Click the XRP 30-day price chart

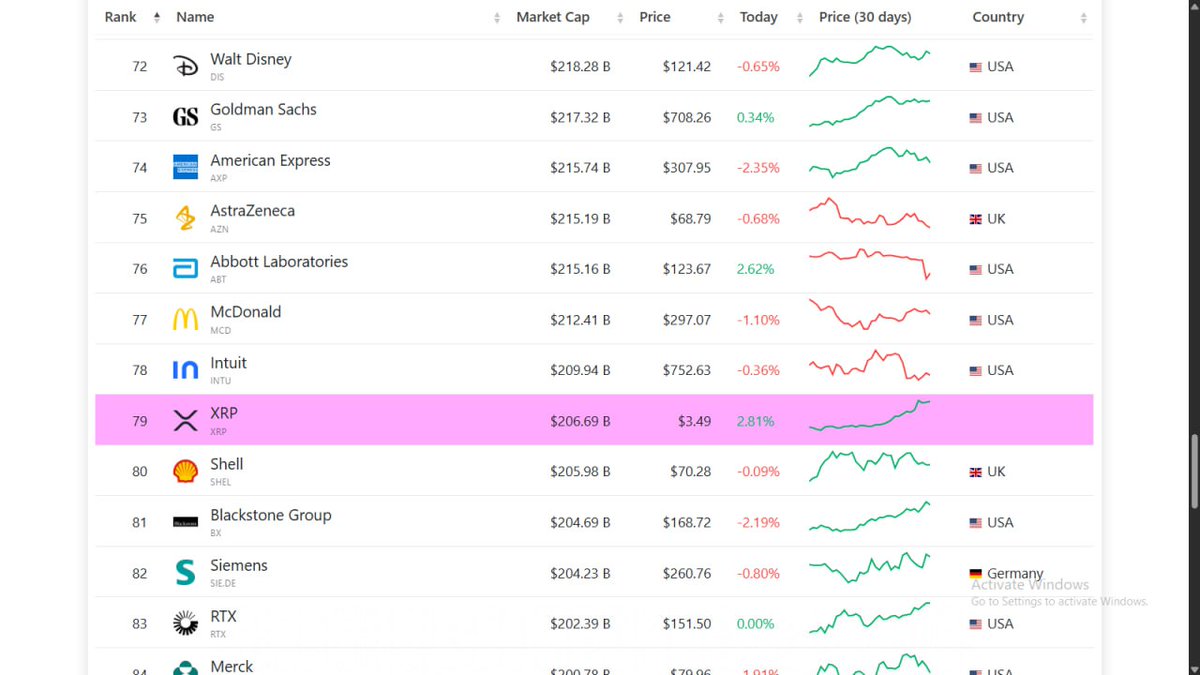(870, 416)
